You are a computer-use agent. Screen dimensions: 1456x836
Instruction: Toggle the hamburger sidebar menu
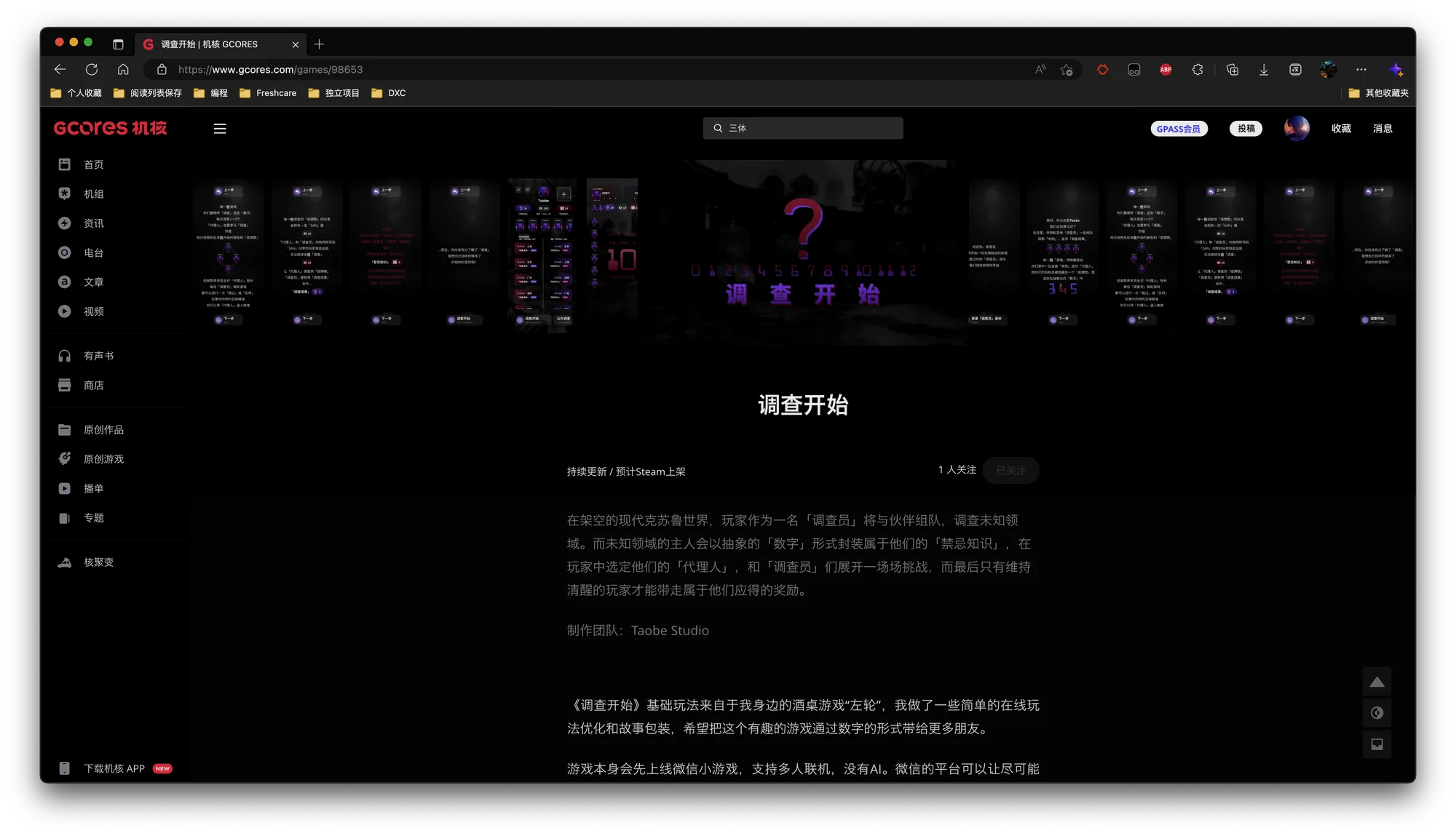(219, 129)
